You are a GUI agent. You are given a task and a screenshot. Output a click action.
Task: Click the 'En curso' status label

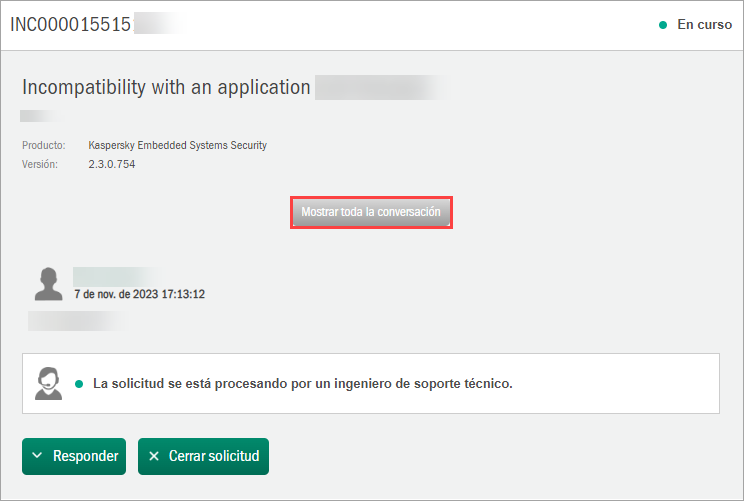[704, 25]
